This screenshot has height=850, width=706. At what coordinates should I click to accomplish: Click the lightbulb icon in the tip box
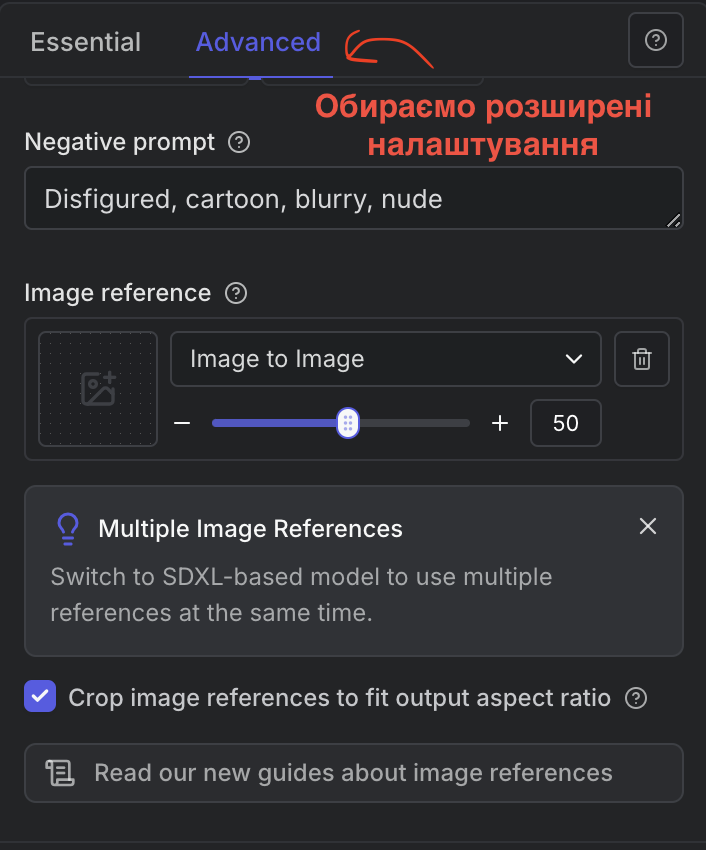(67, 528)
